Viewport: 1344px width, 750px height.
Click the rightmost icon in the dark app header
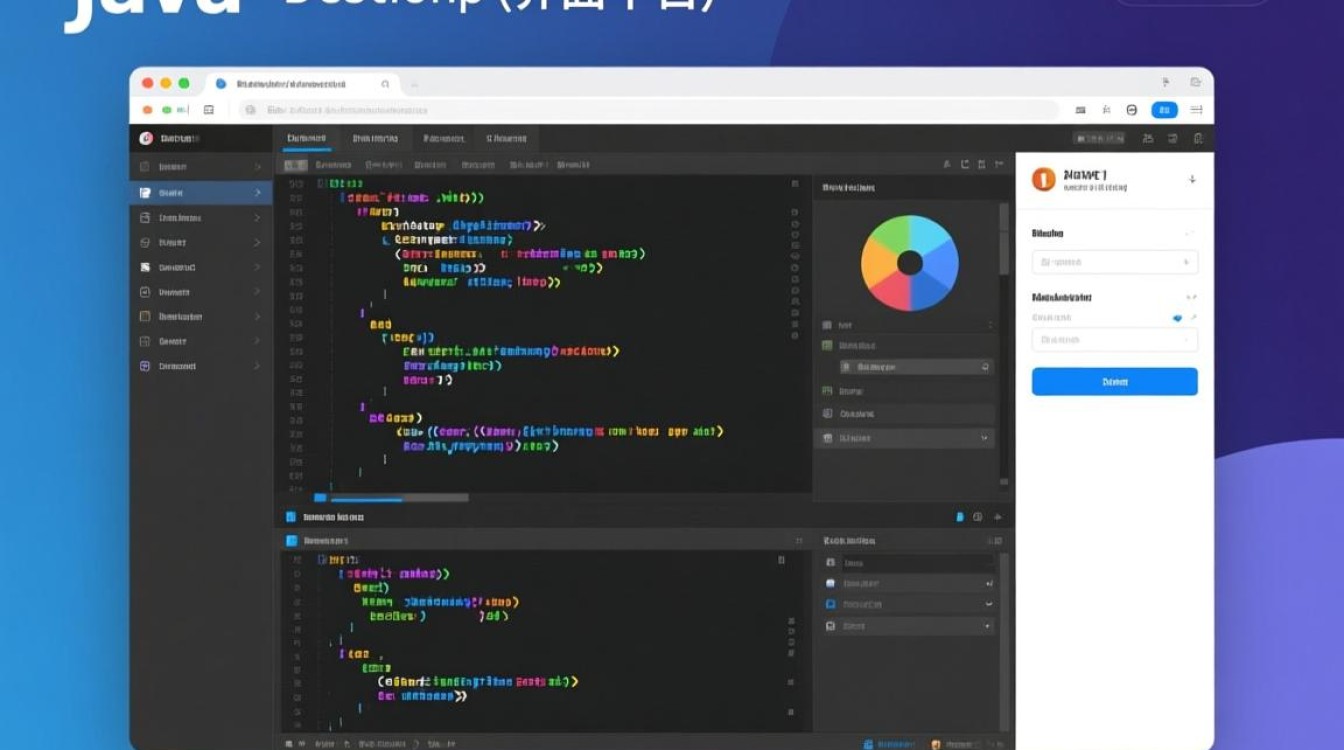[1198, 138]
